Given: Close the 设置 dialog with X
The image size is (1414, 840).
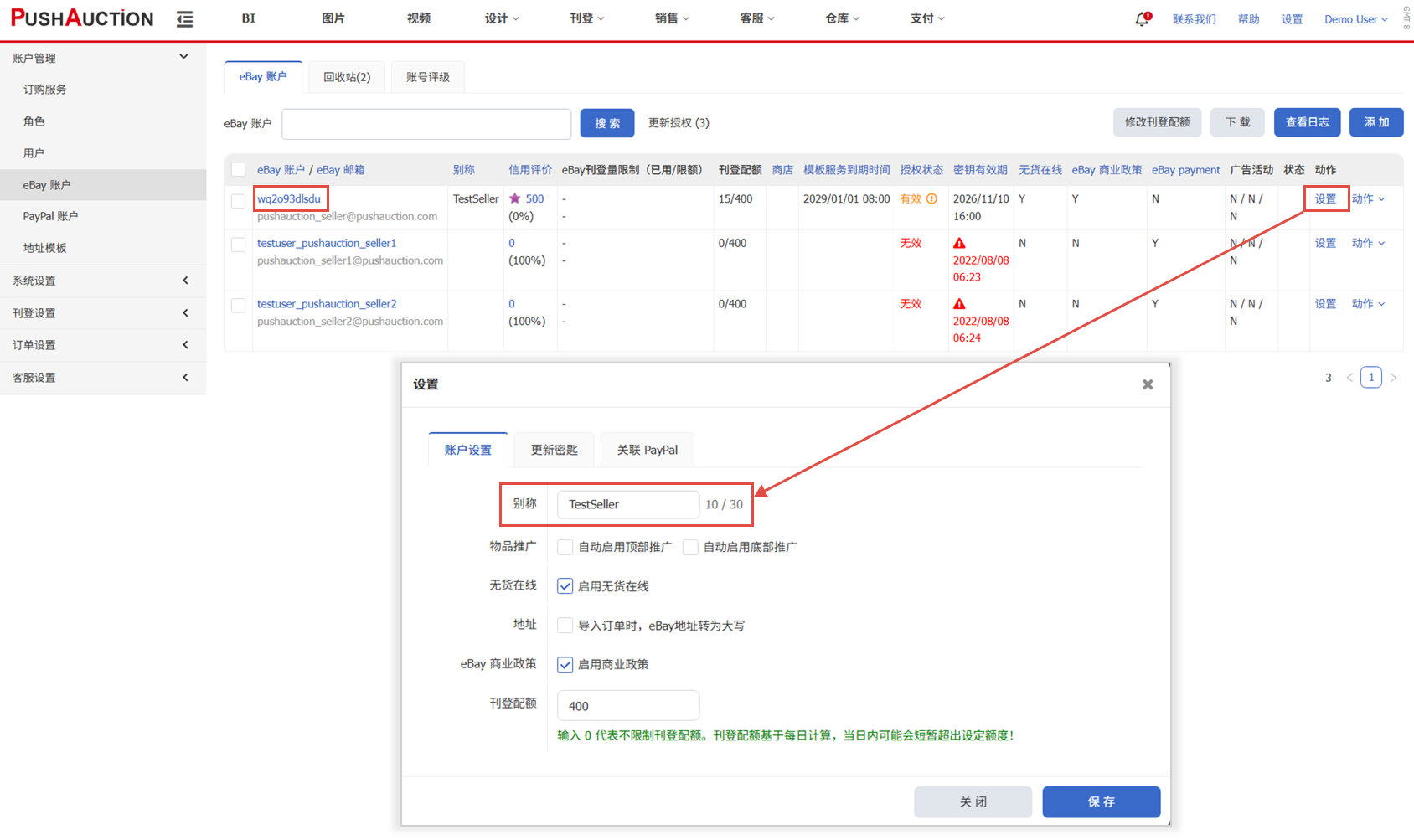Looking at the screenshot, I should coord(1148,384).
